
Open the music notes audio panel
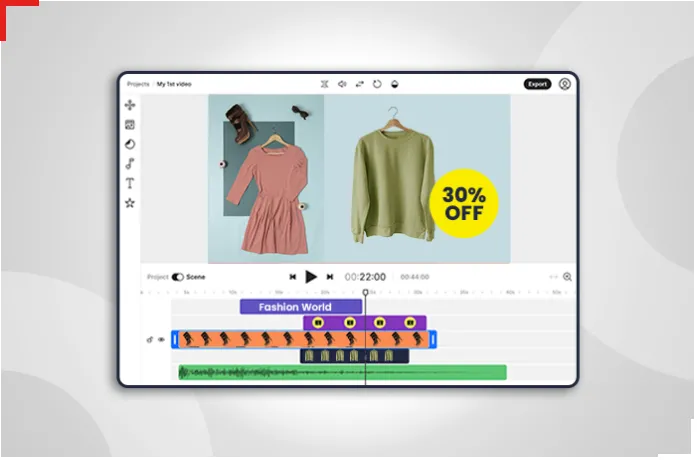[x=129, y=163]
